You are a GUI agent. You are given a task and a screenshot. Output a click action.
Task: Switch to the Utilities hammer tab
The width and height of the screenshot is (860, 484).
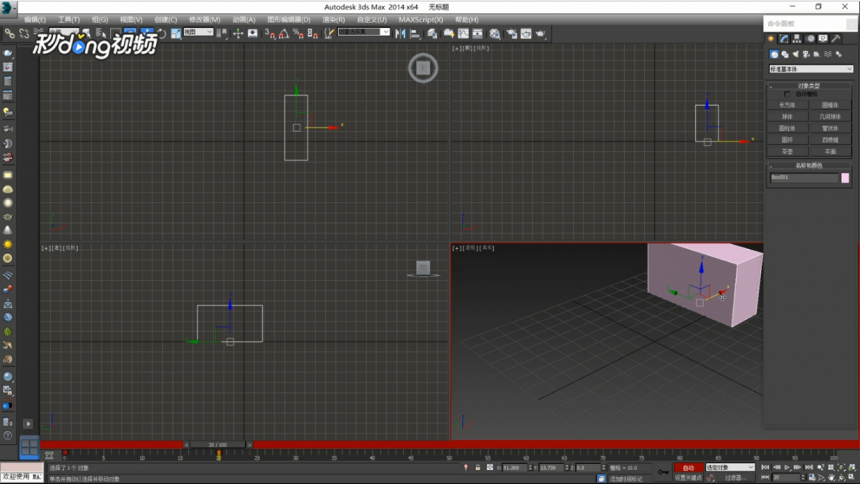click(x=836, y=39)
